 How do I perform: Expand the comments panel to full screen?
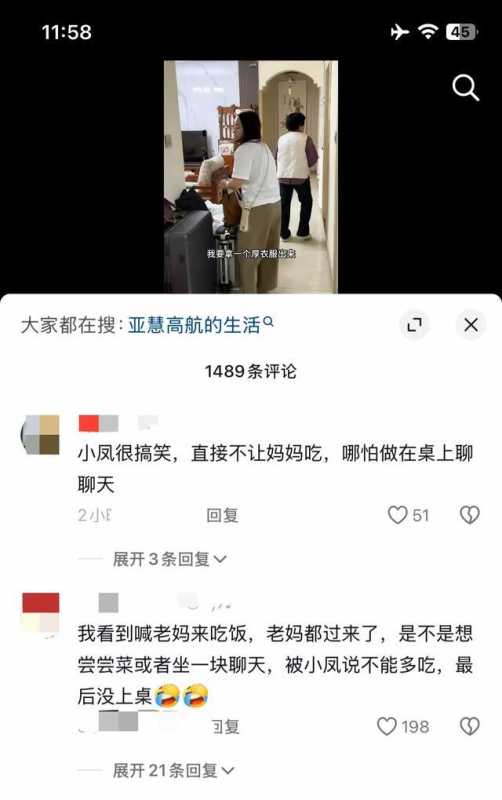click(x=414, y=324)
